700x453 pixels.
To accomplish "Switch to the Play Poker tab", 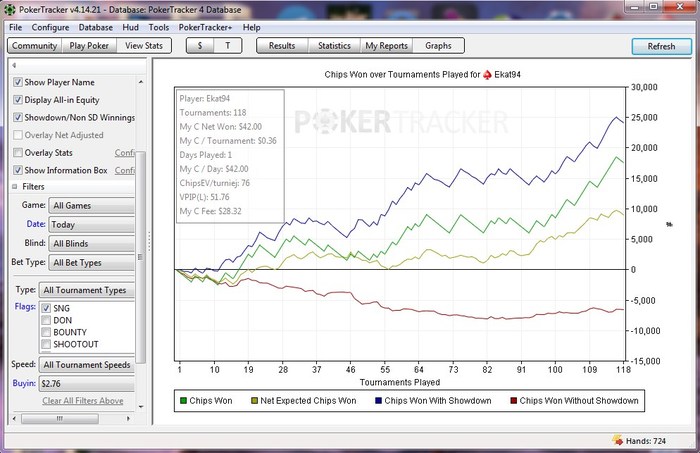I will pos(89,46).
